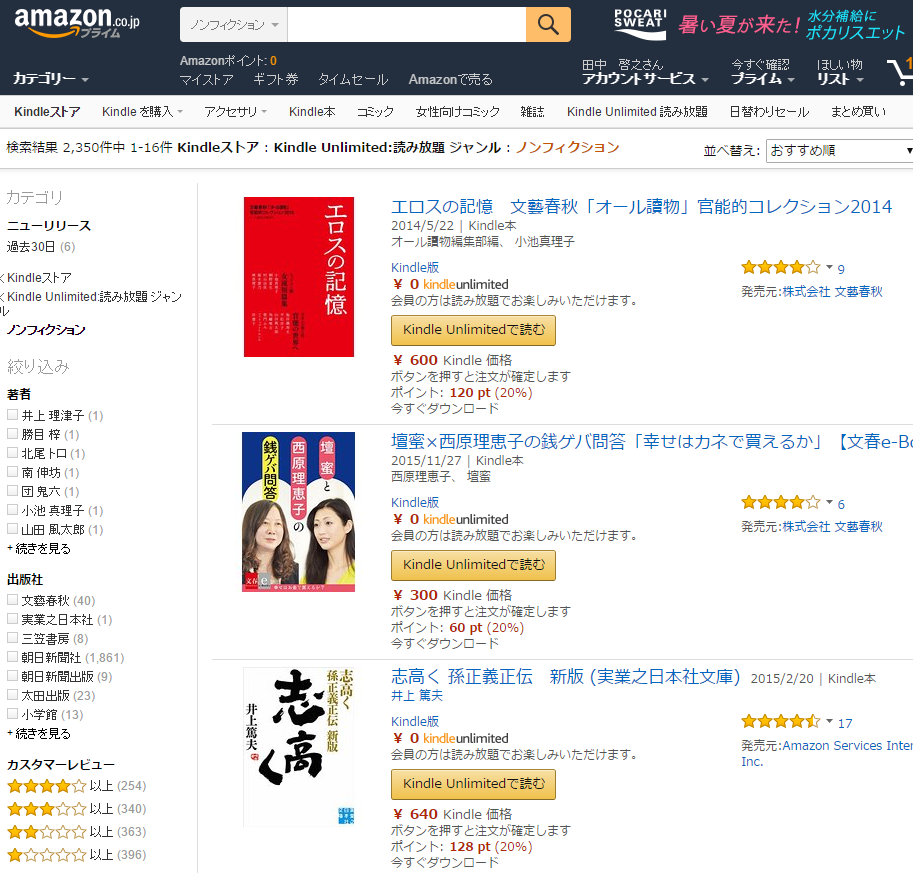Check publisher 三笠書房 filter

pos(12,638)
